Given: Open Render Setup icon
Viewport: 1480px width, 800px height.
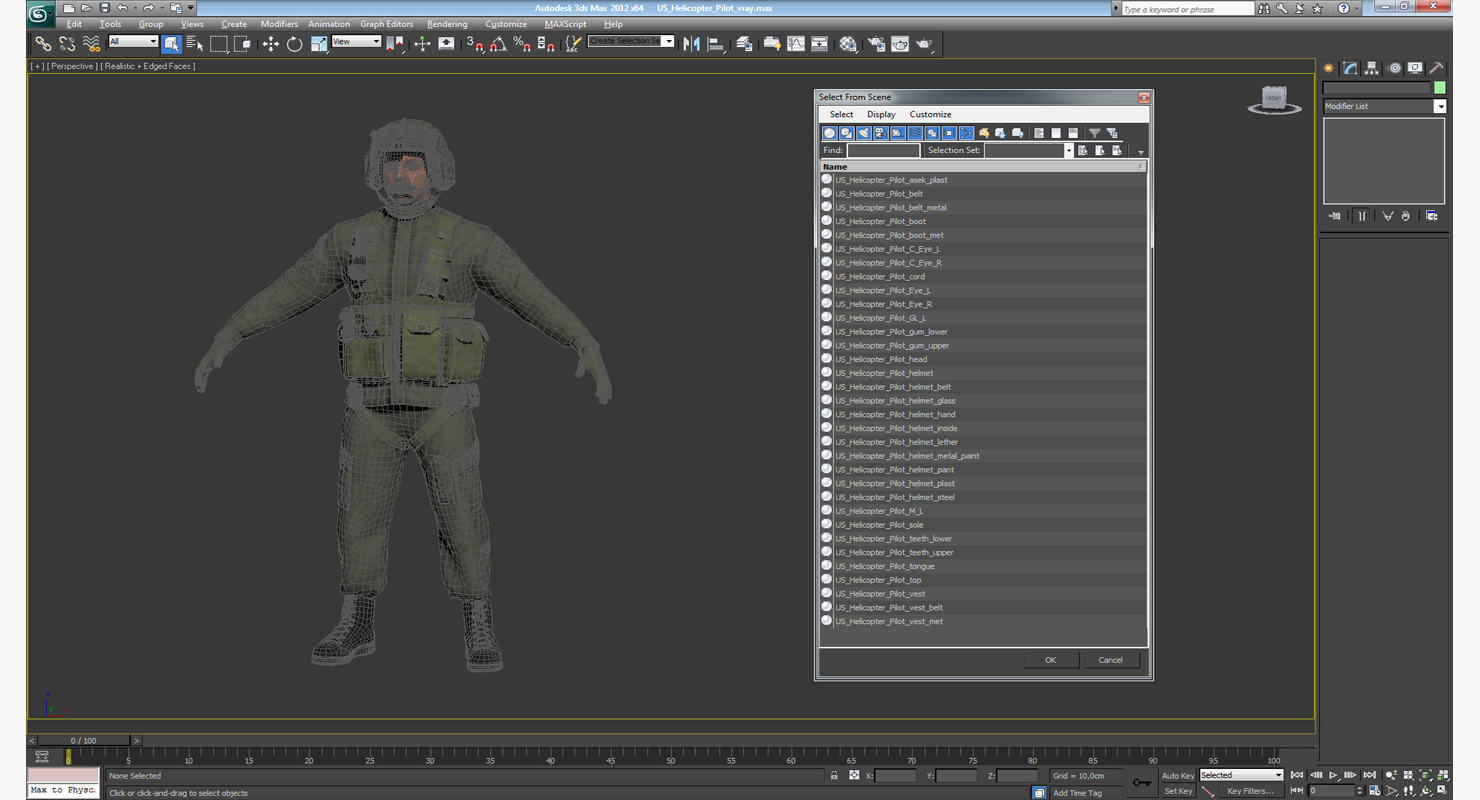Looking at the screenshot, I should coord(876,44).
